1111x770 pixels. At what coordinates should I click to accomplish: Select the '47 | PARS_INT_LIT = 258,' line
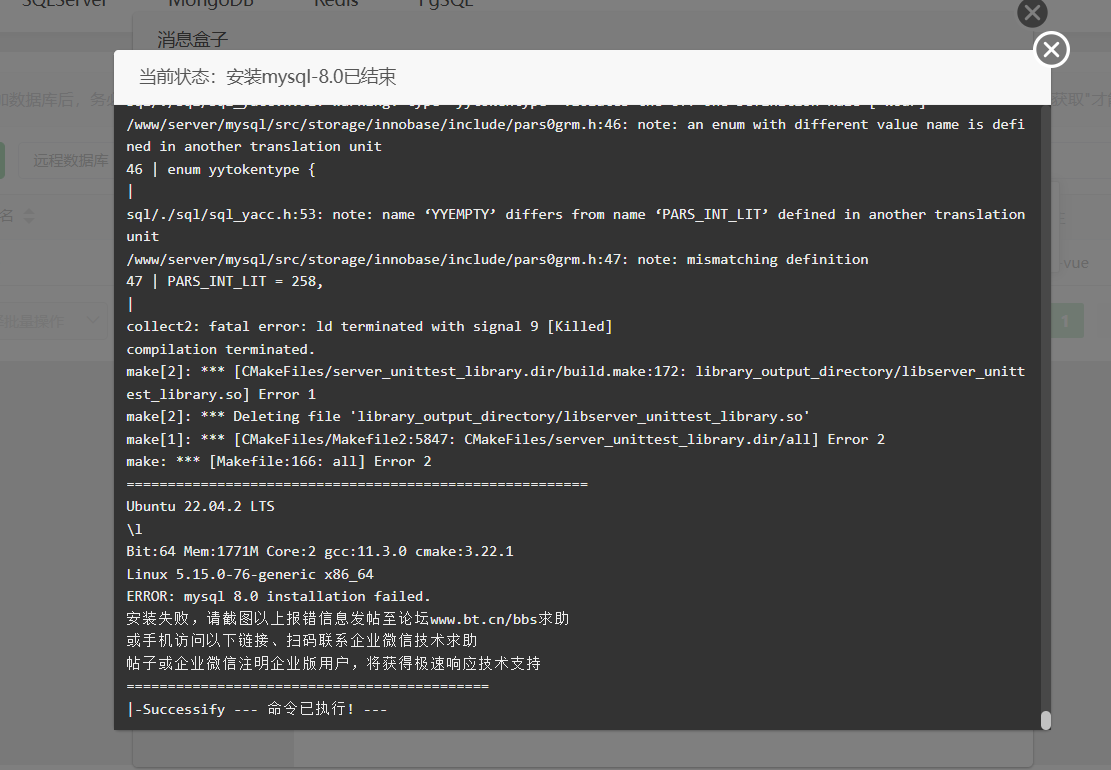[225, 281]
